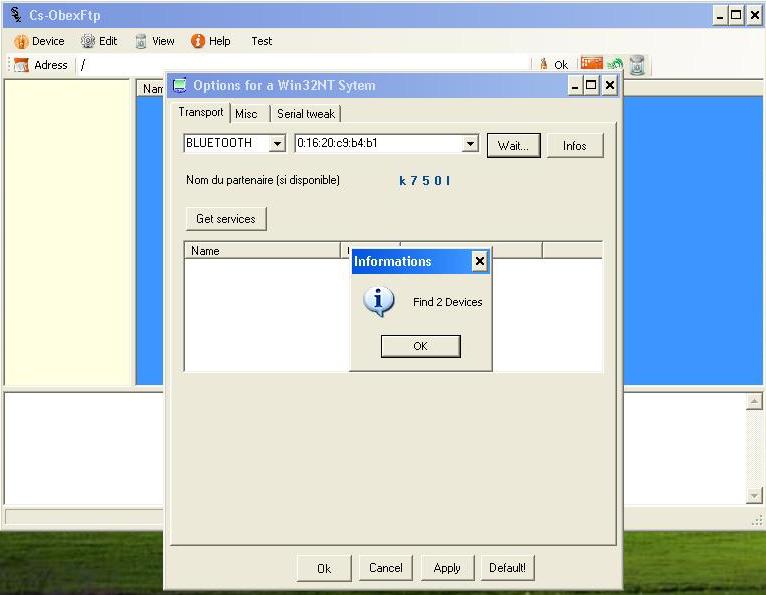766x595 pixels.
Task: Click the Adress icon beside the path bar
Action: click(x=21, y=65)
